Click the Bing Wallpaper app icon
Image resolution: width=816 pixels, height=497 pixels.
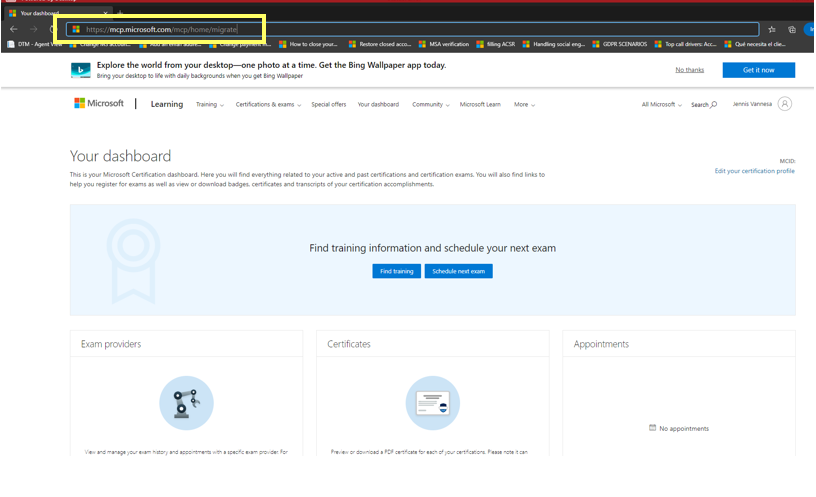pos(81,70)
